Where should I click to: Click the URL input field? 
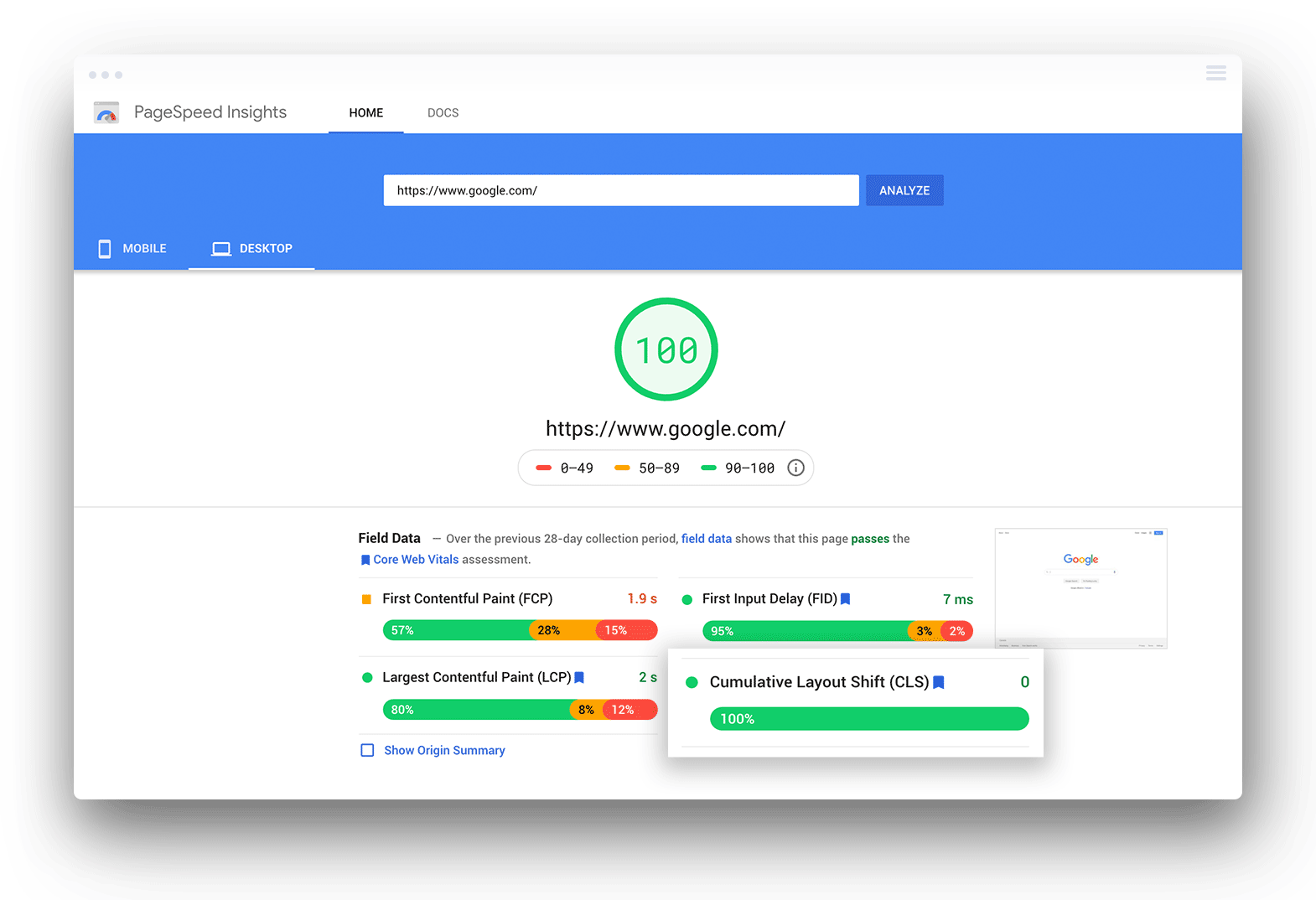click(620, 190)
